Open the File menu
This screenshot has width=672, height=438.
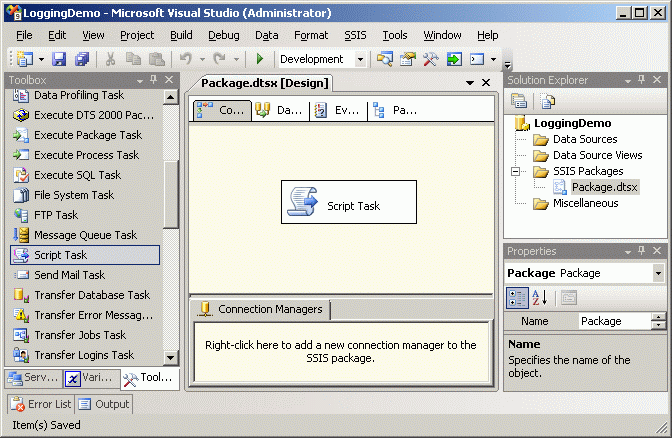point(24,35)
